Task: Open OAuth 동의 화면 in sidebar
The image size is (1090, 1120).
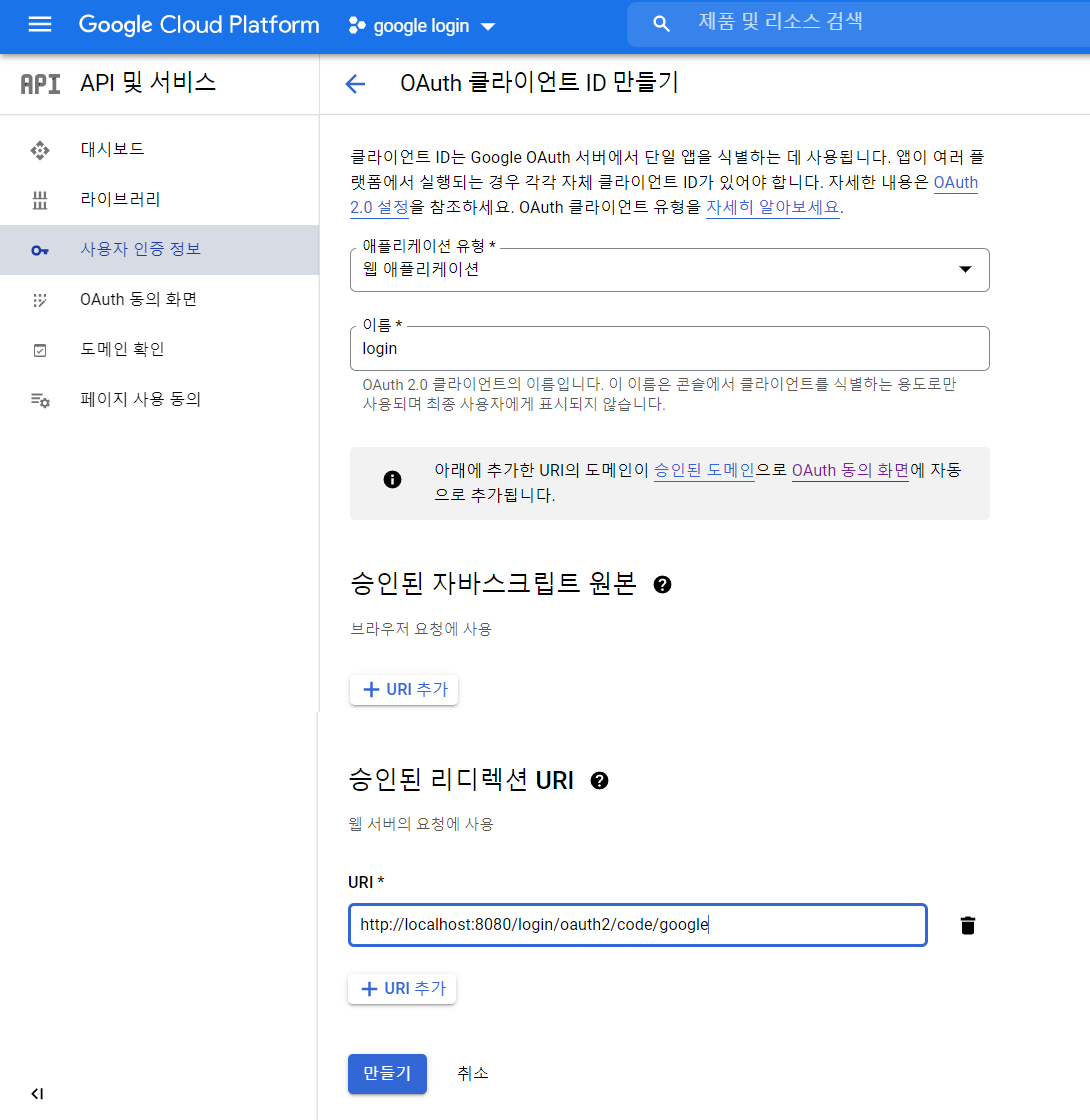Action: [159, 299]
